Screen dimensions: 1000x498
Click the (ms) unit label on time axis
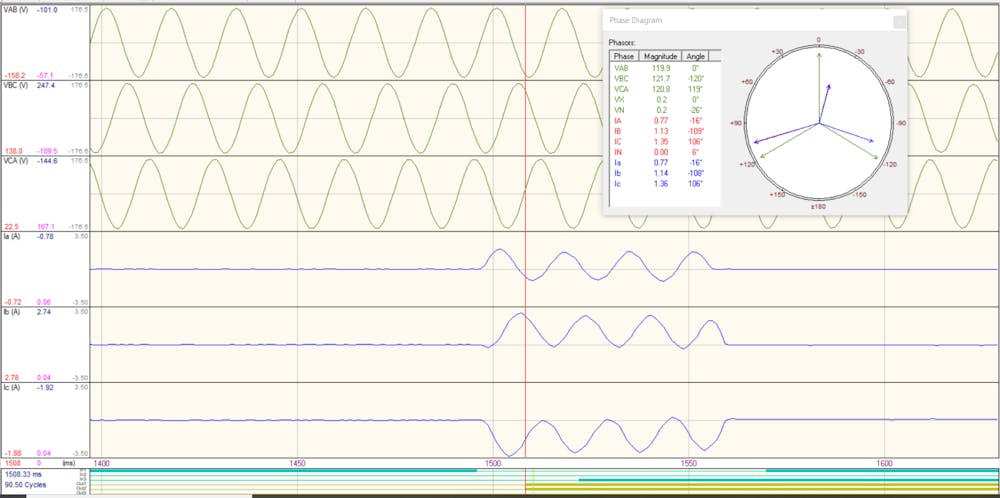68,462
